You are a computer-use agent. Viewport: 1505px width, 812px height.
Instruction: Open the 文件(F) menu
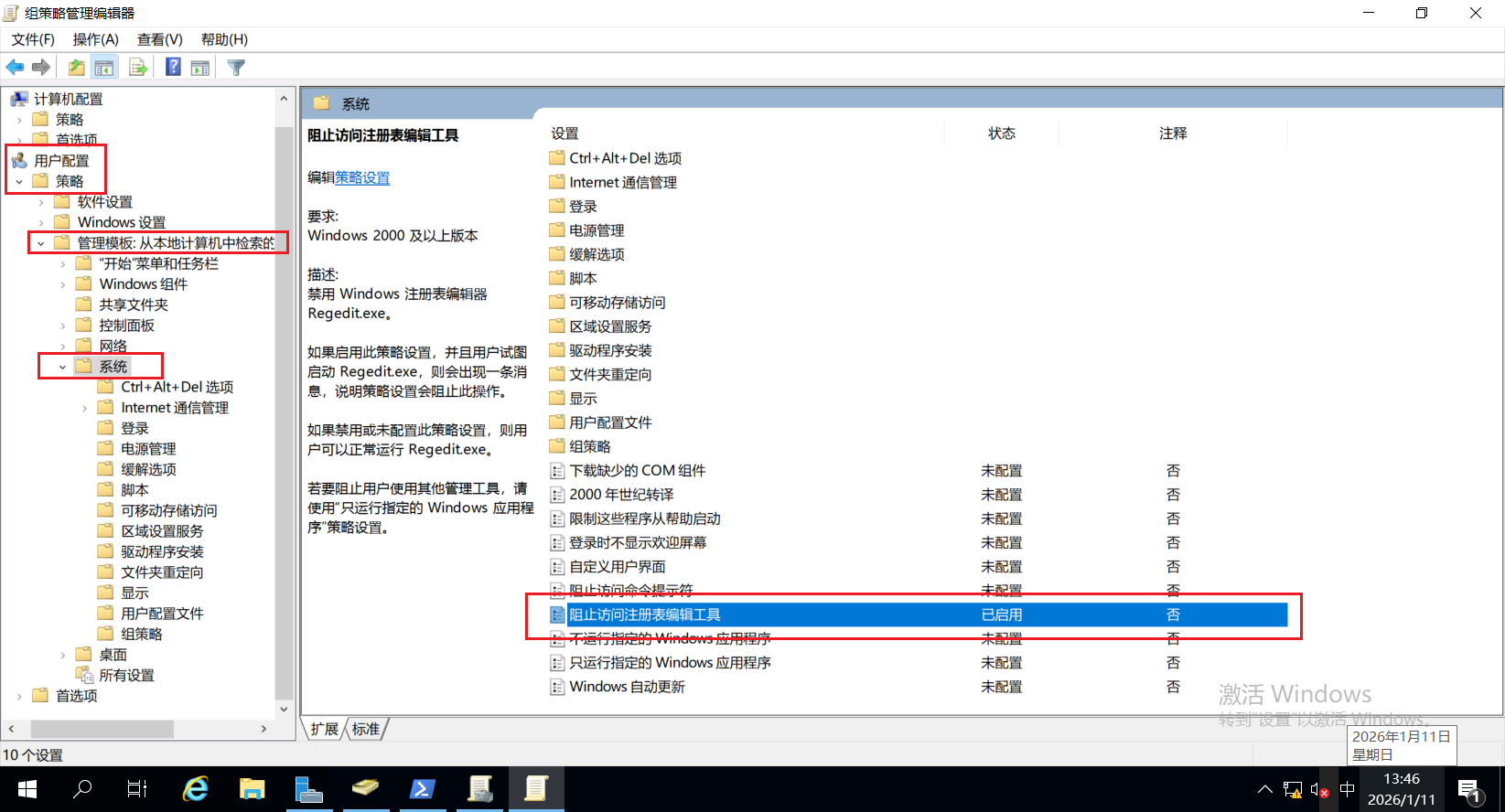[x=33, y=39]
